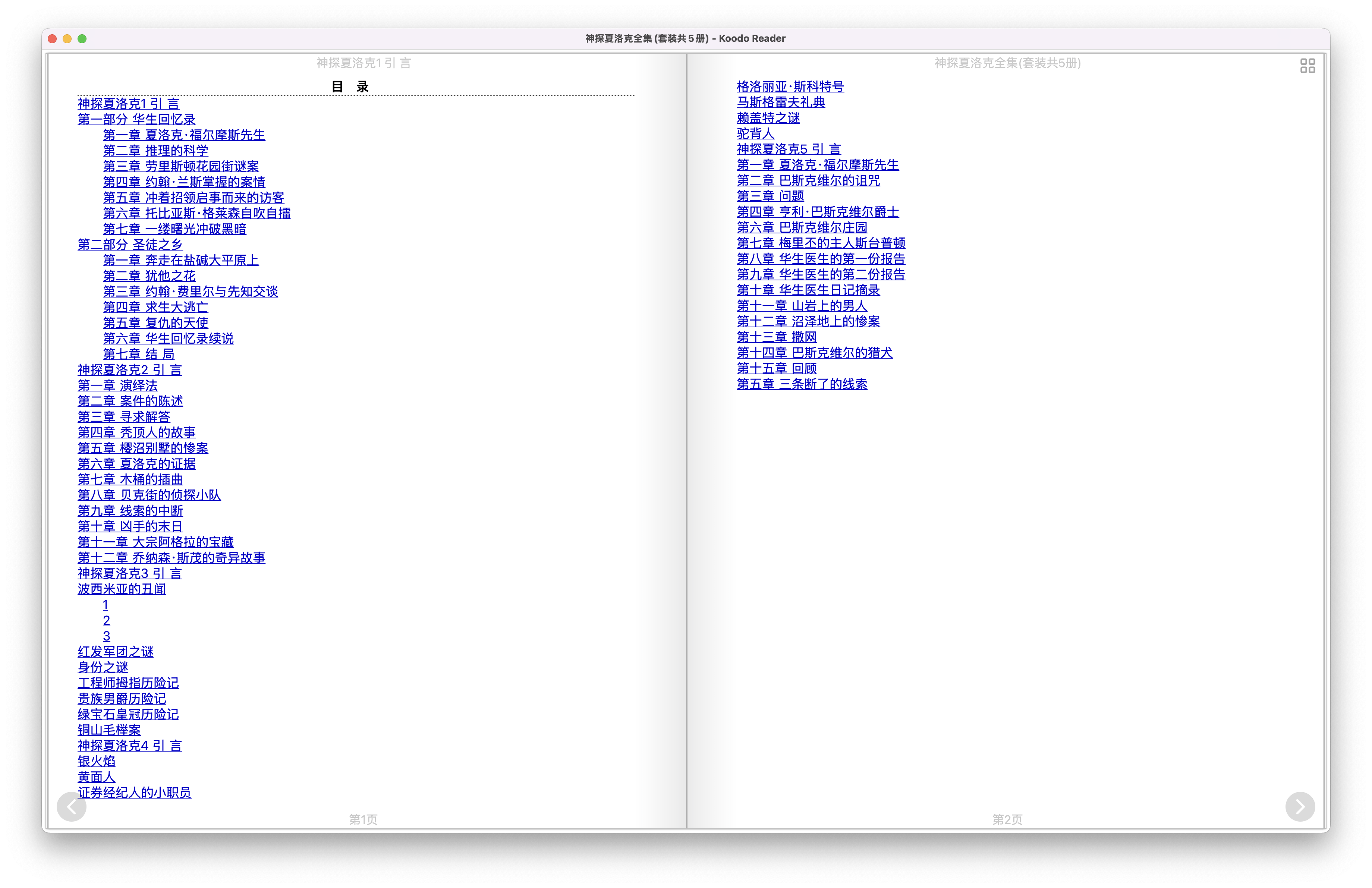Open link 神探夏洛克1 引 言
The width and height of the screenshot is (1372, 888).
pyautogui.click(x=128, y=104)
